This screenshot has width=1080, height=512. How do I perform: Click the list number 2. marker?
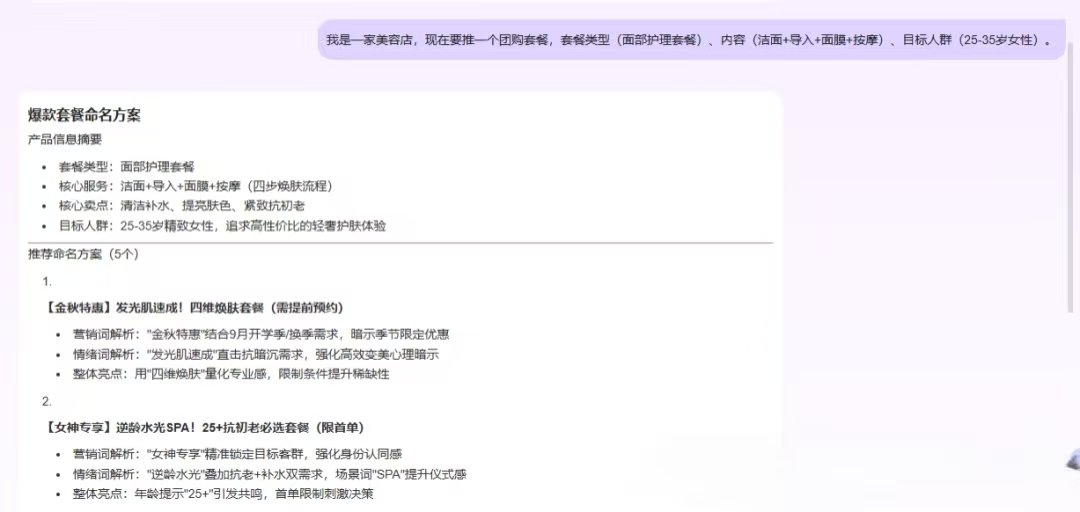(x=47, y=402)
